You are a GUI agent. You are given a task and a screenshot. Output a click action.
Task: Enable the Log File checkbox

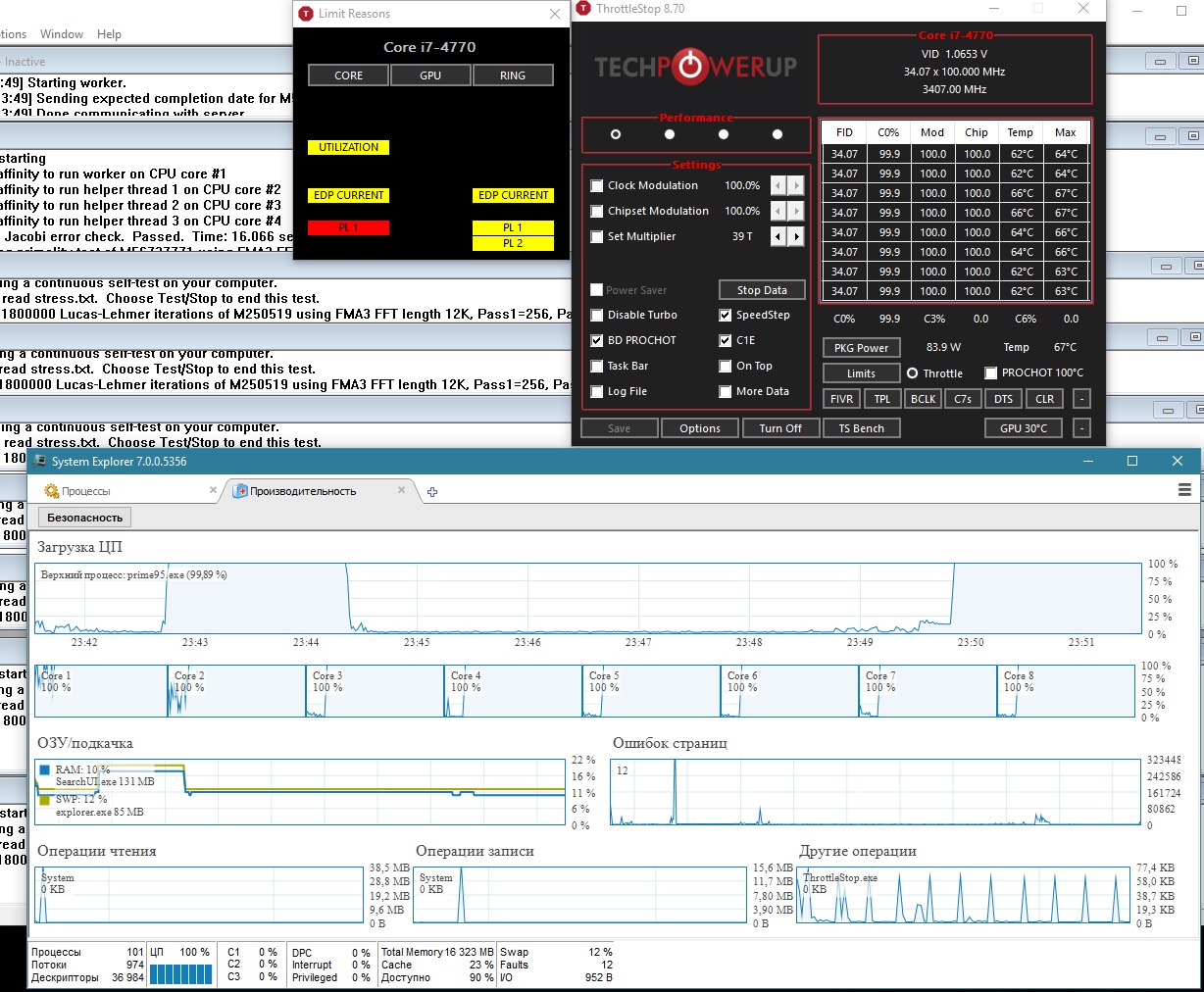click(x=596, y=391)
